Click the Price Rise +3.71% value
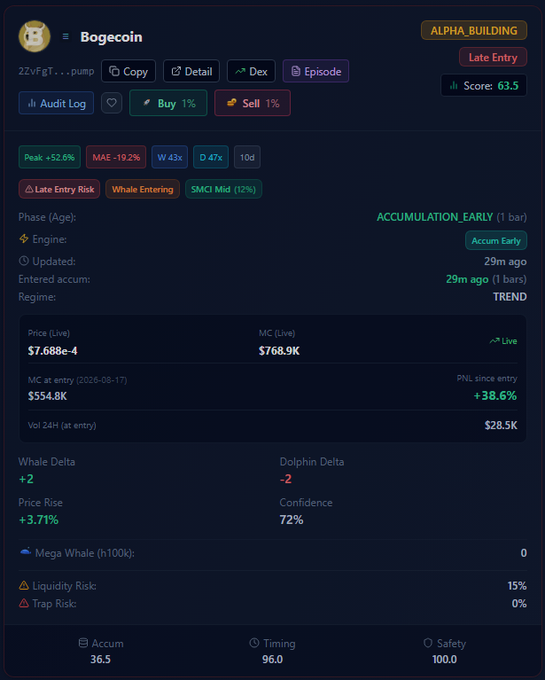This screenshot has width=545, height=680. tap(39, 520)
